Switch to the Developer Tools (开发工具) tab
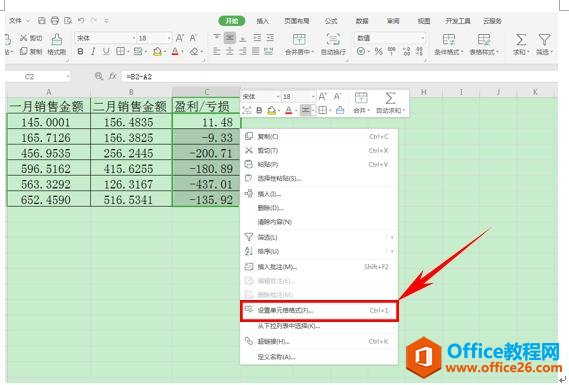The image size is (569, 385). point(458,21)
